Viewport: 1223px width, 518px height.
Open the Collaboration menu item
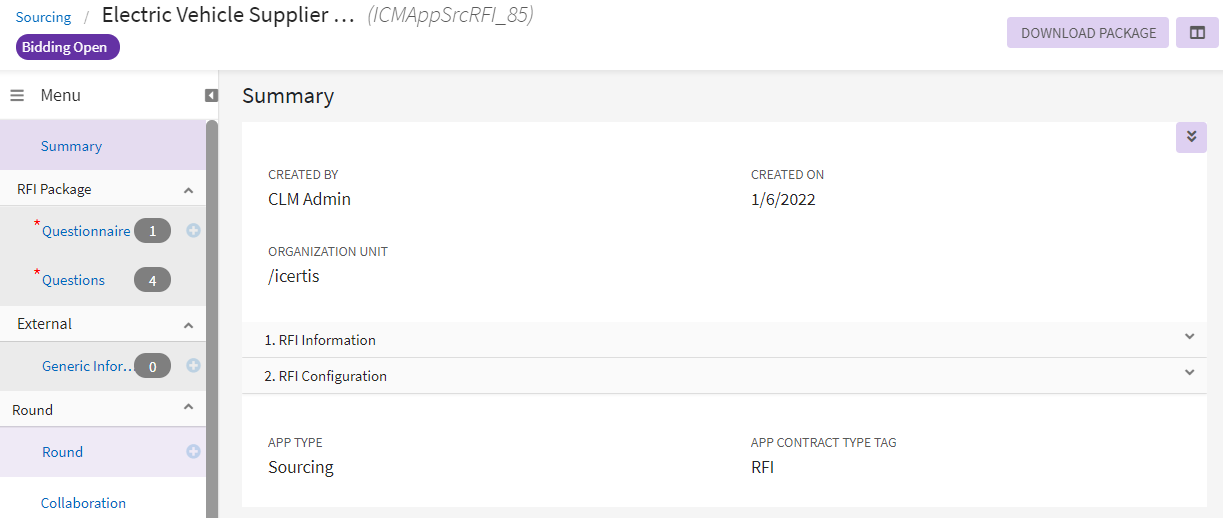(x=83, y=503)
